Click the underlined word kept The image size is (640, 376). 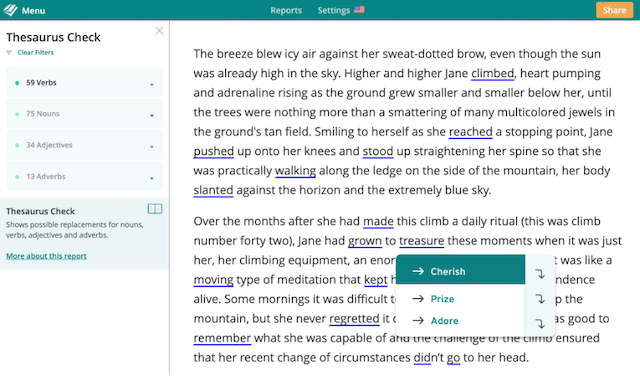pyautogui.click(x=376, y=280)
